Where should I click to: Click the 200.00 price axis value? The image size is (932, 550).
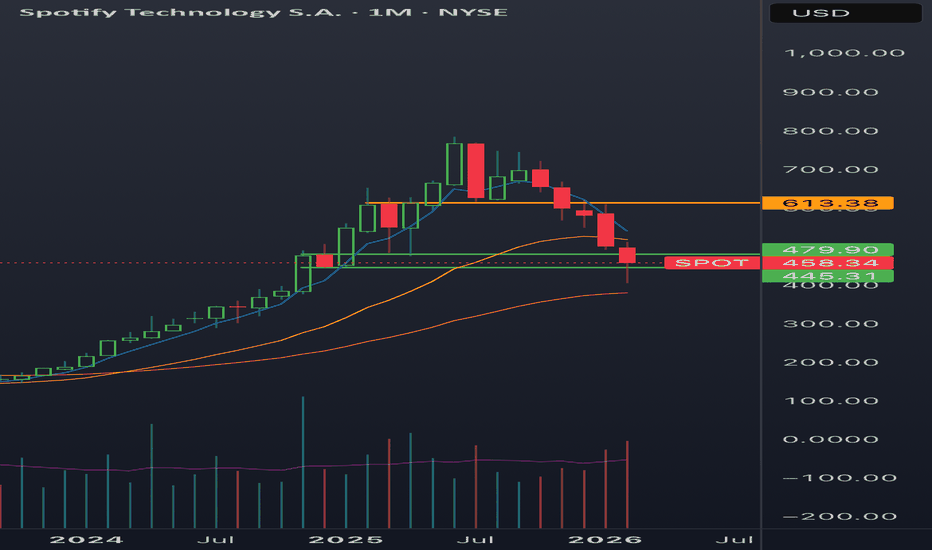coord(830,362)
